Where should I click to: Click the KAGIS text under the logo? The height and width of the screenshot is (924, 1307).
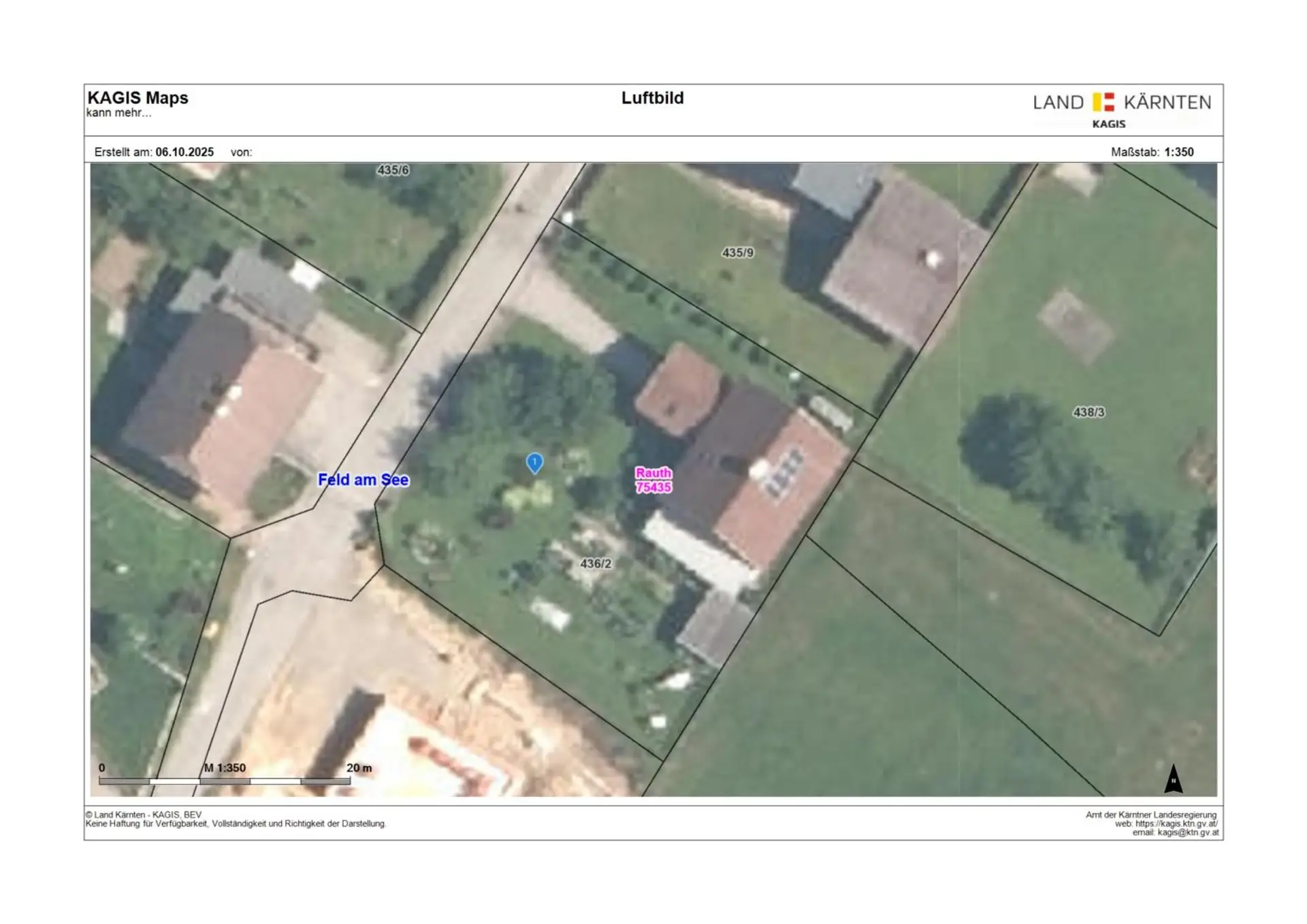(1108, 124)
